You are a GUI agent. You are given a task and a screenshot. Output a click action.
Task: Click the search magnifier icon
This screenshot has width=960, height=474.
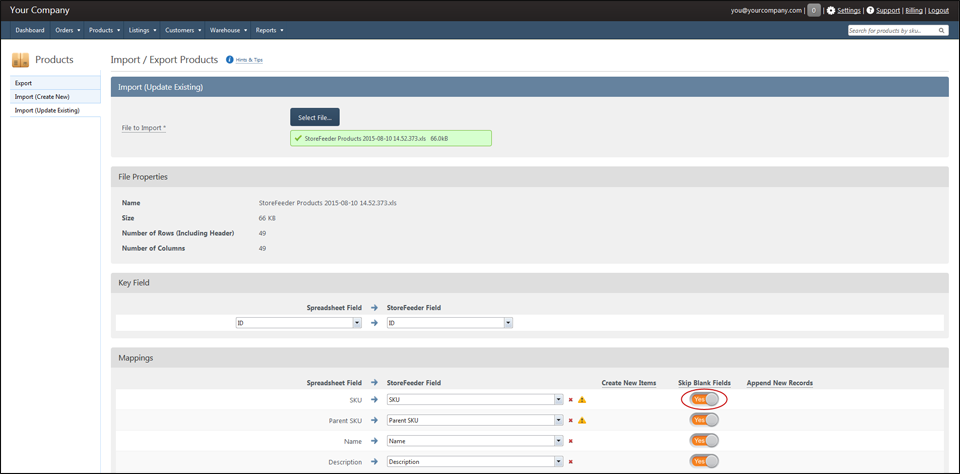[942, 31]
